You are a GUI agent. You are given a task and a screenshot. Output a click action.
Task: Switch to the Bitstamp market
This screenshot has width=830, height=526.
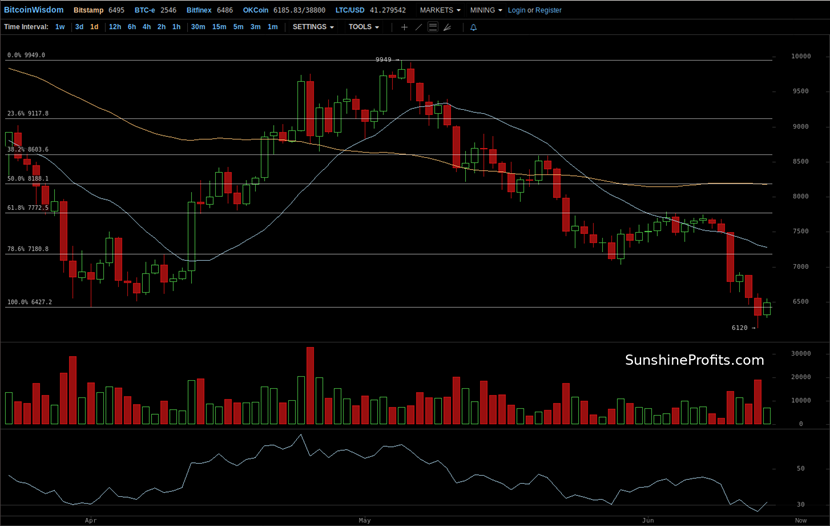(88, 10)
